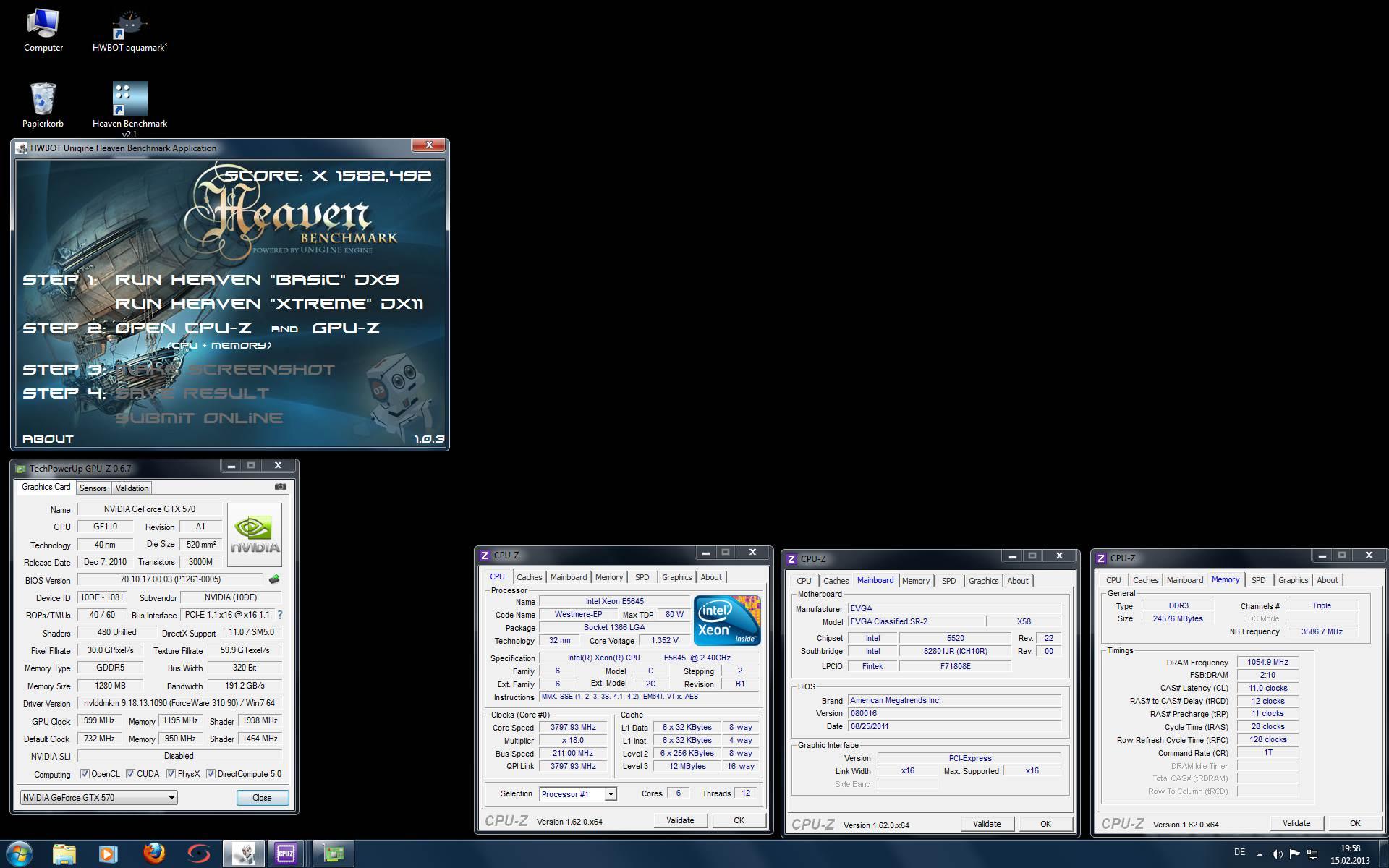Select the Graphics Card tab in GPU-Z
The image size is (1389, 868).
pos(46,487)
